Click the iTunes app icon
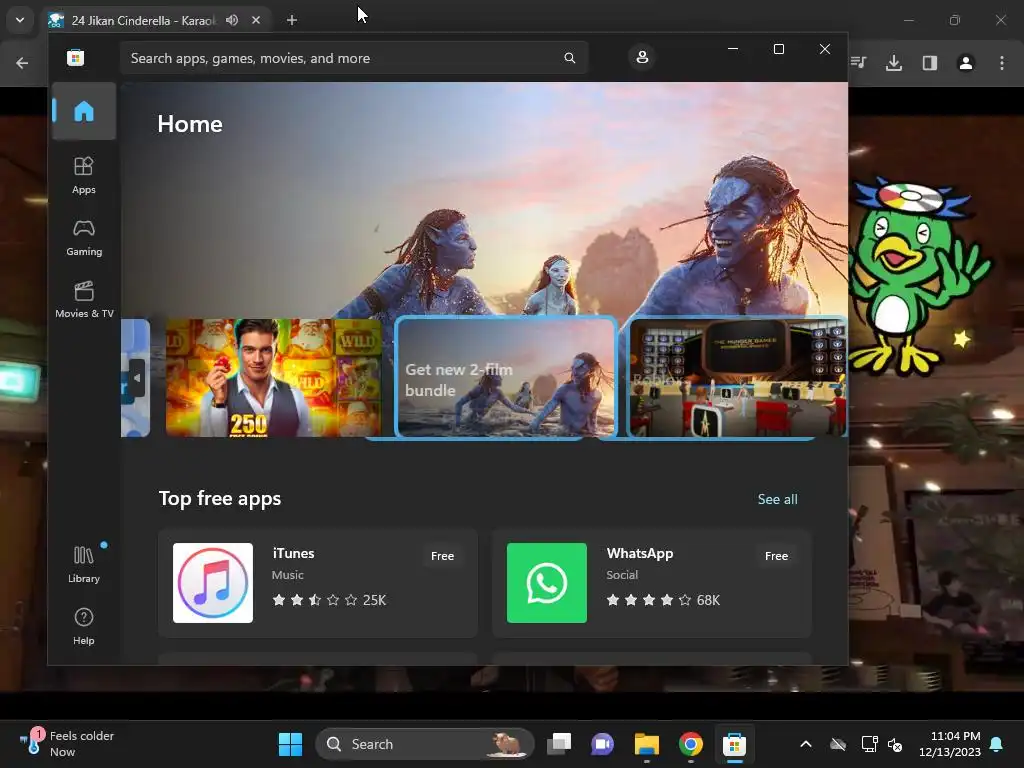Screen dimensions: 1024x768 (213, 583)
